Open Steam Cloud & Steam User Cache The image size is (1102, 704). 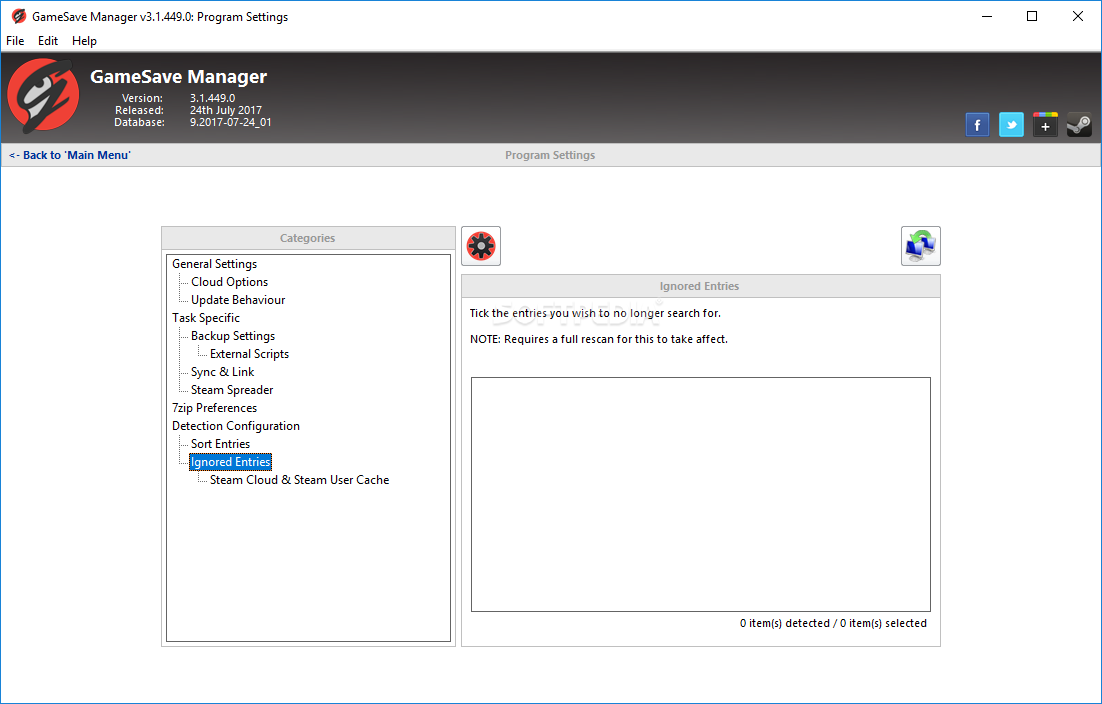point(299,480)
